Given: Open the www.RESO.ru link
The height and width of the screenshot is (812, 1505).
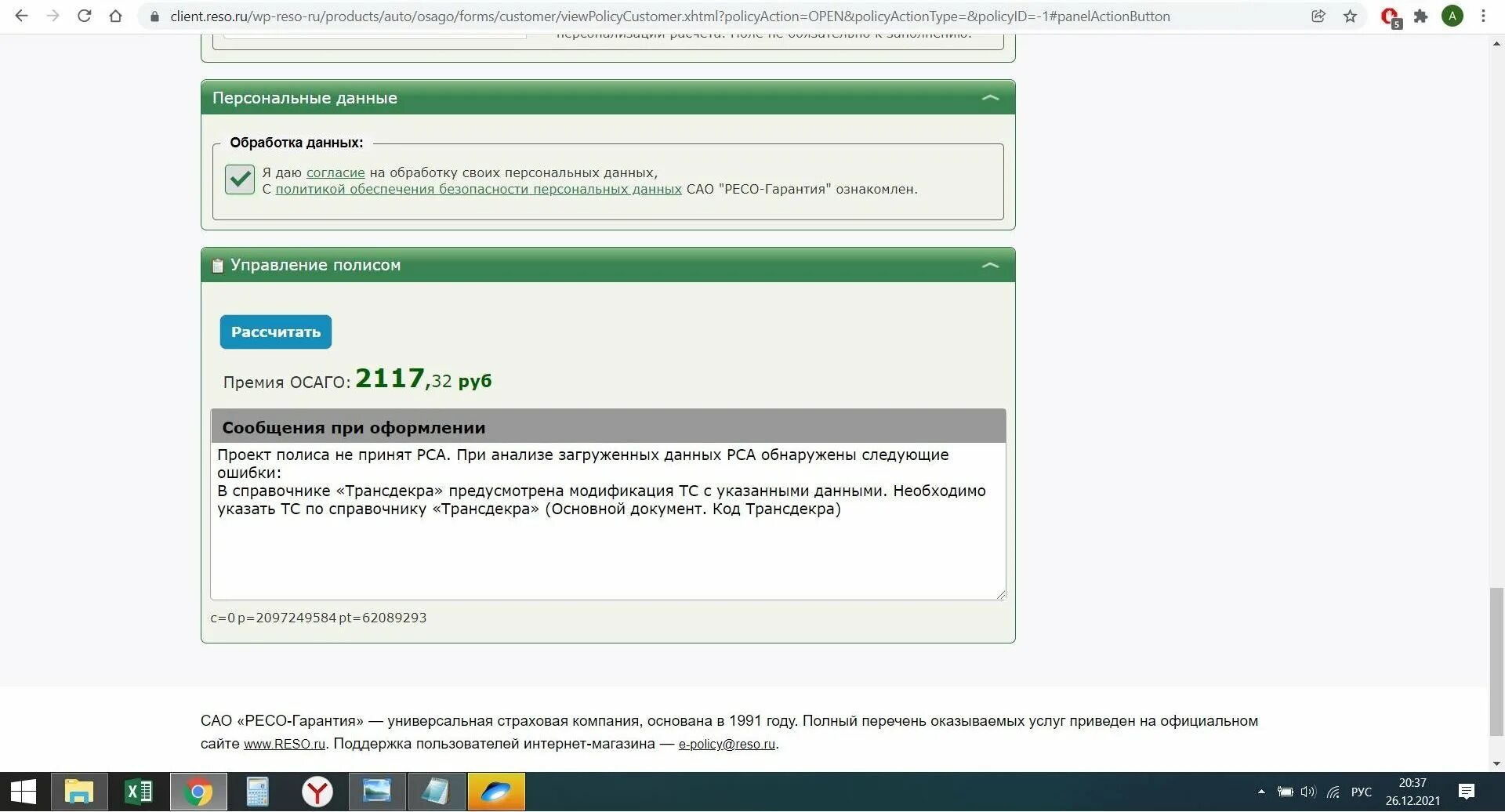Looking at the screenshot, I should 285,744.
